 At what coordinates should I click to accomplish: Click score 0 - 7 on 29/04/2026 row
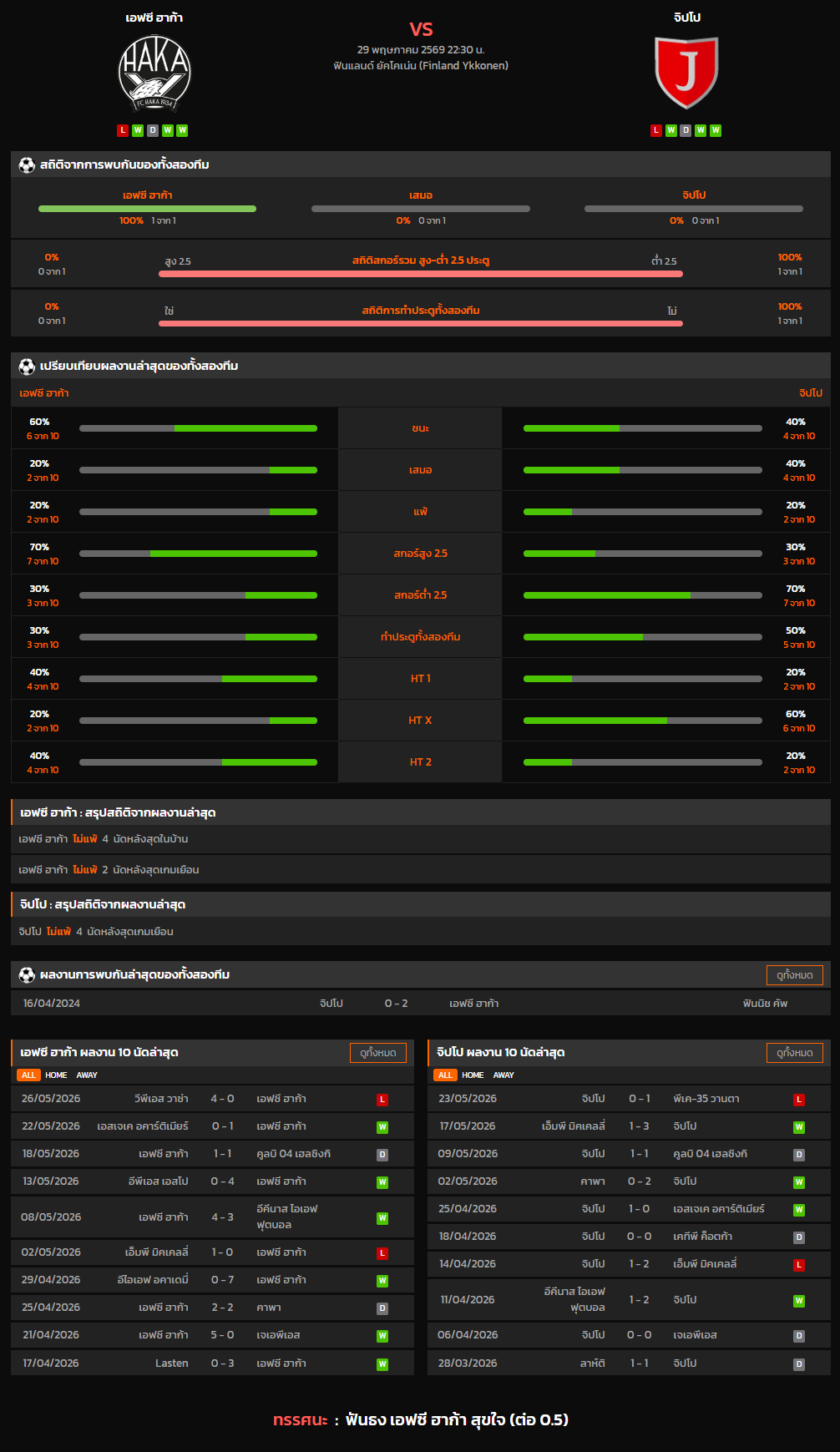click(222, 1280)
